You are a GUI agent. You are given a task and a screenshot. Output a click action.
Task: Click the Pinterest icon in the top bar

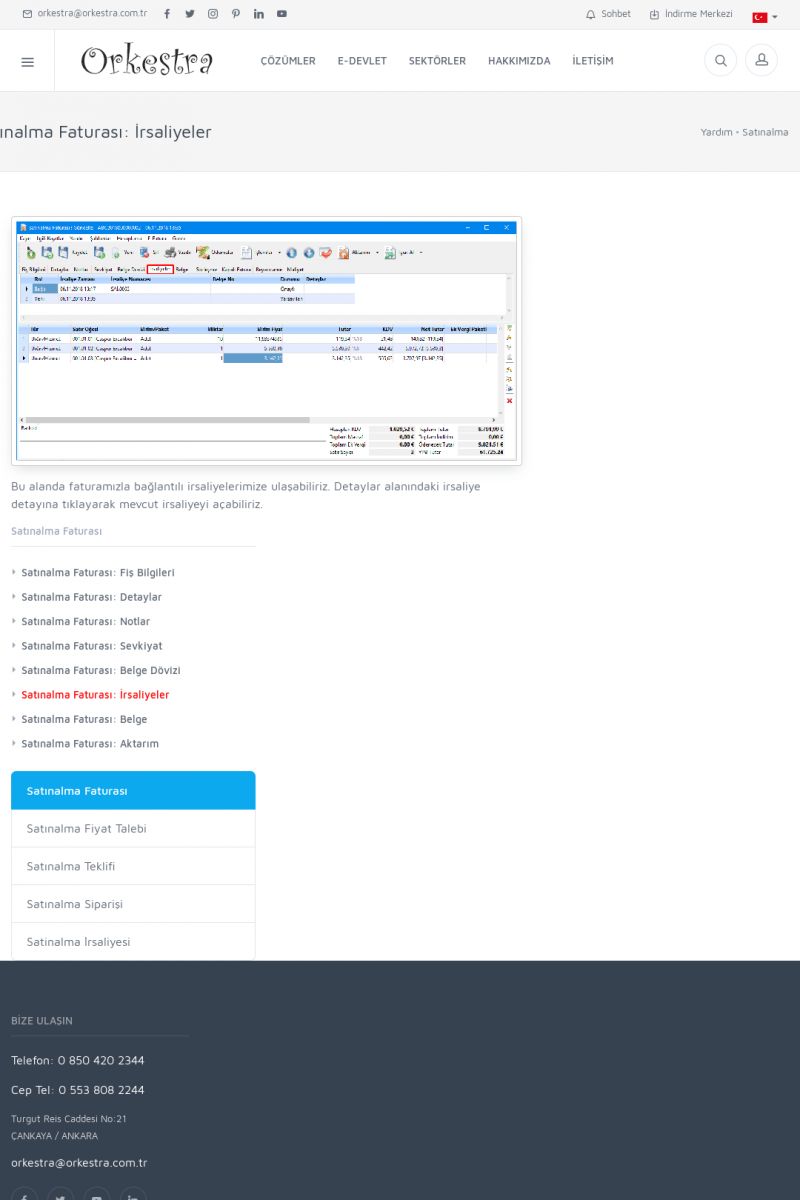click(236, 14)
